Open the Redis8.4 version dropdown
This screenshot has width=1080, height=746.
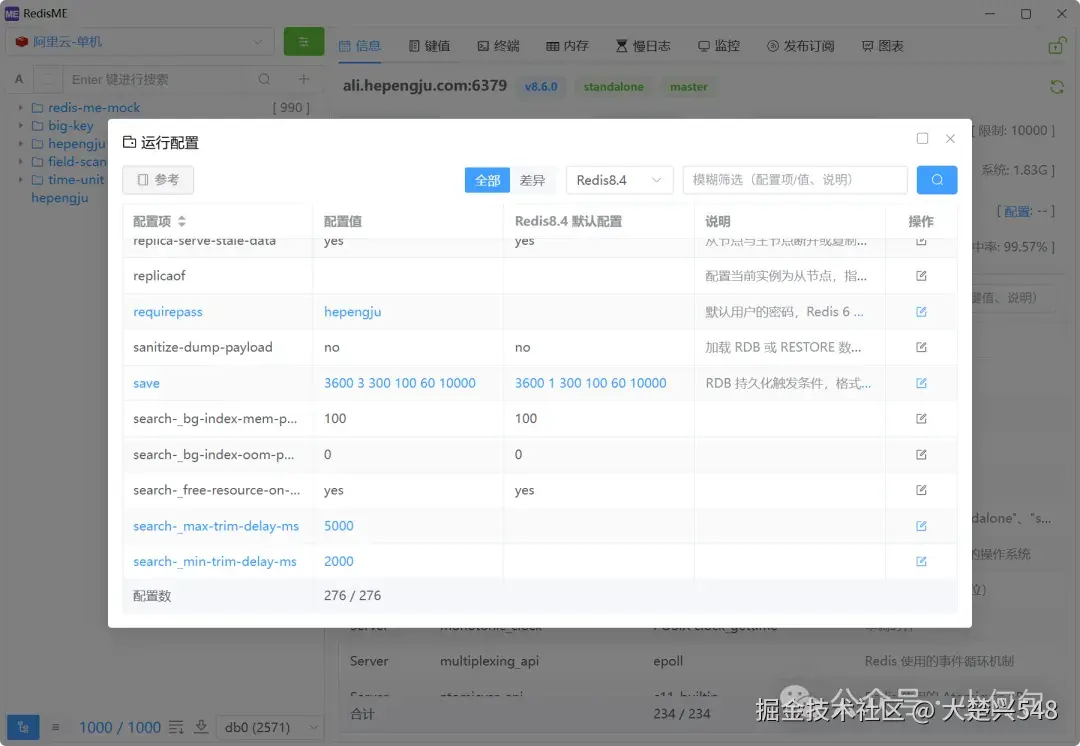619,180
